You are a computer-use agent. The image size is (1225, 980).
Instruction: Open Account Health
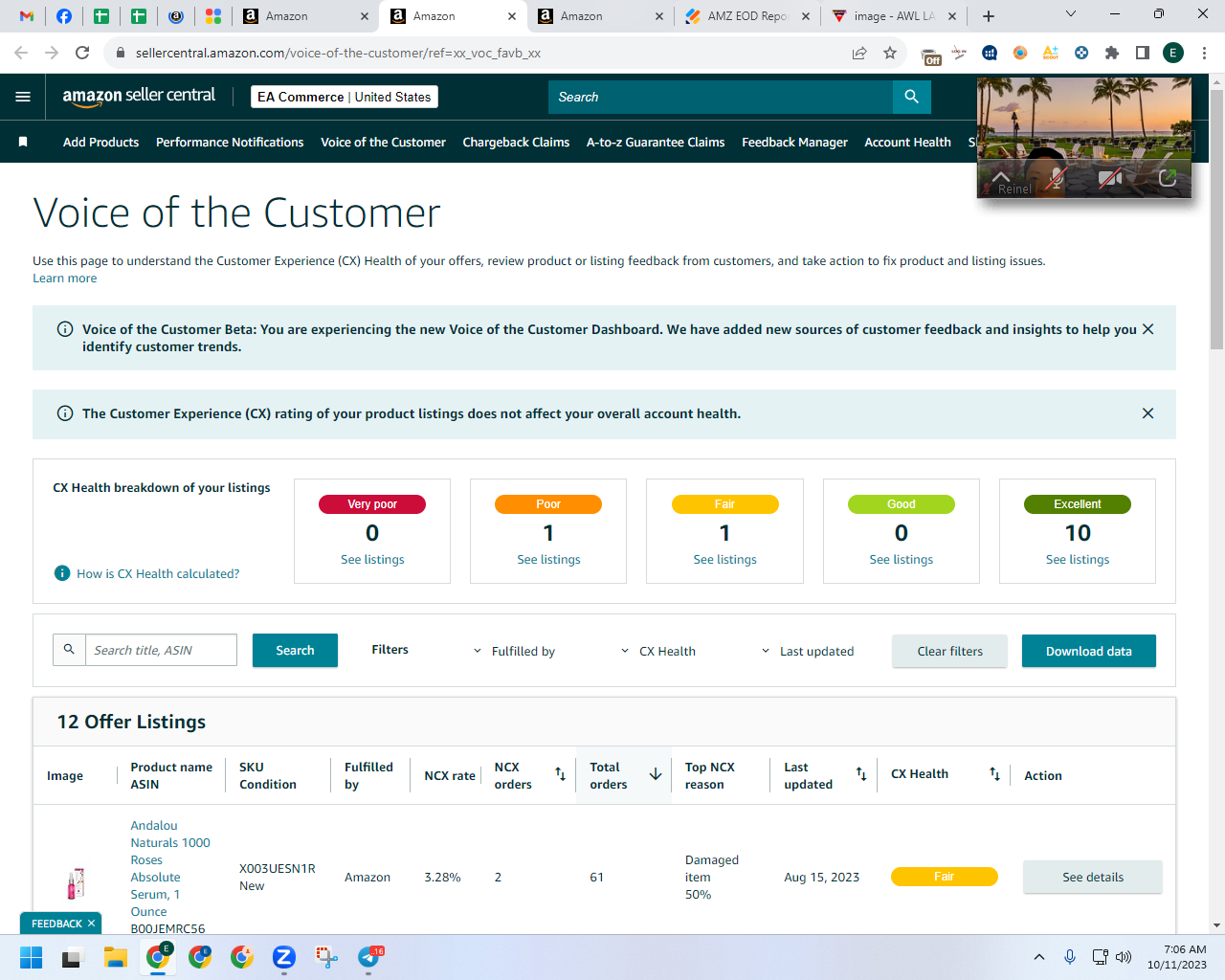pyautogui.click(x=907, y=142)
